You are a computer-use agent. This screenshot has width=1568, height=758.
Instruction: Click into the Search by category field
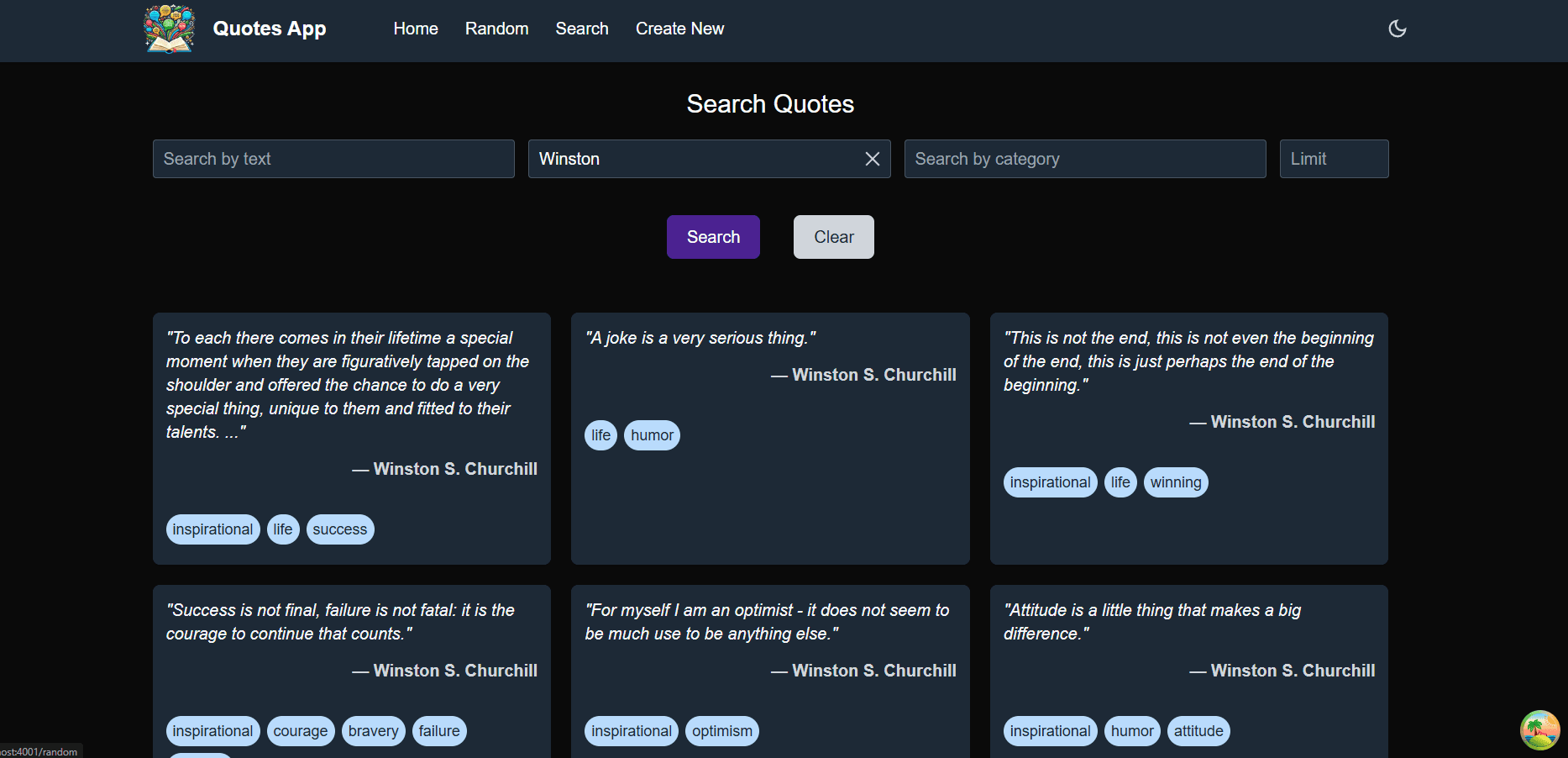tap(1084, 159)
